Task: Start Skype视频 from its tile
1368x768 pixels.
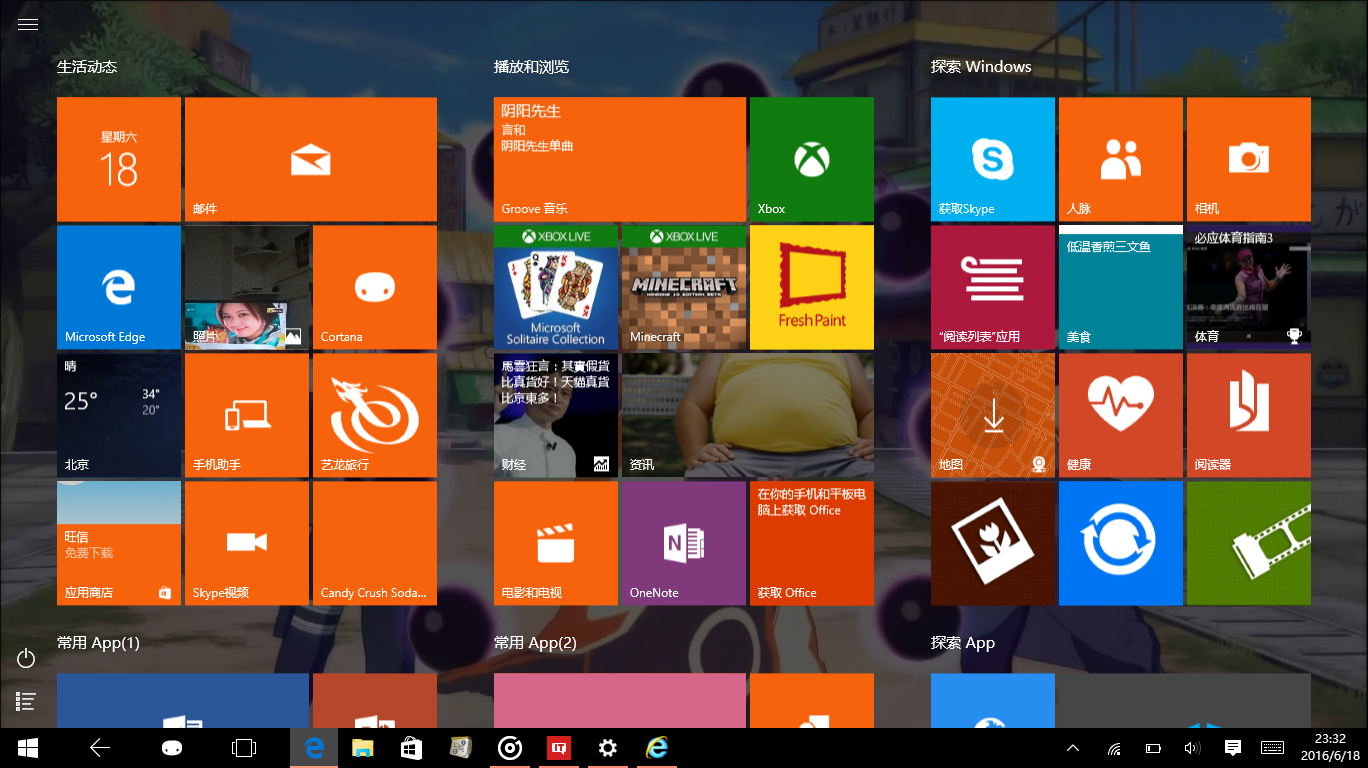Action: click(x=247, y=543)
